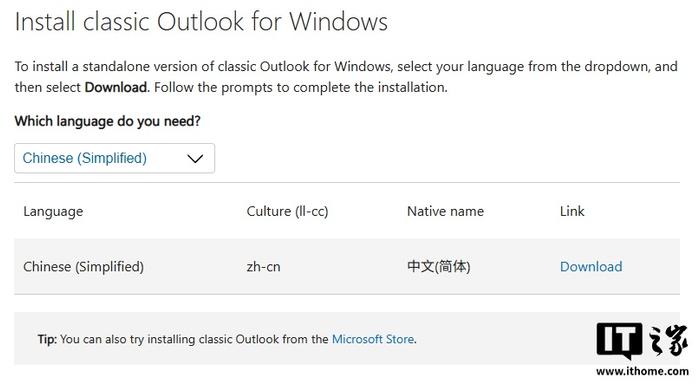Click the black IT logo icon
This screenshot has width=700, height=384.
pyautogui.click(x=619, y=341)
